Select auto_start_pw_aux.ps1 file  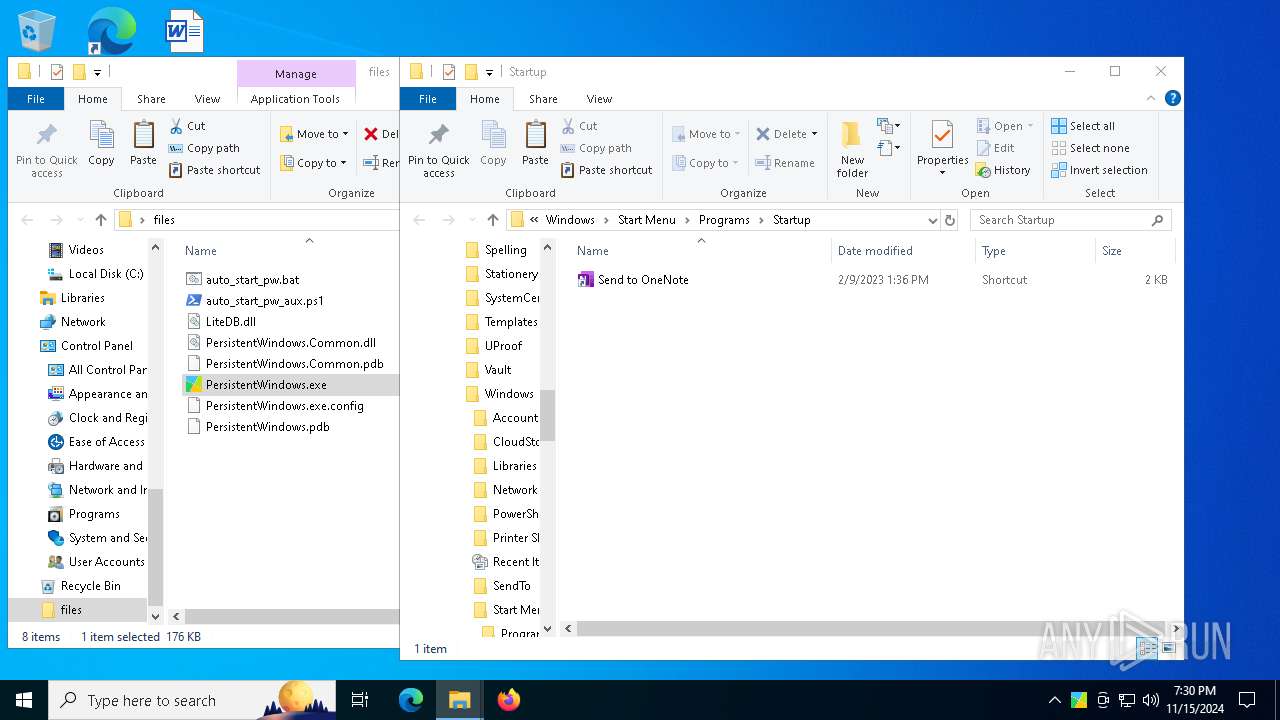pyautogui.click(x=264, y=301)
